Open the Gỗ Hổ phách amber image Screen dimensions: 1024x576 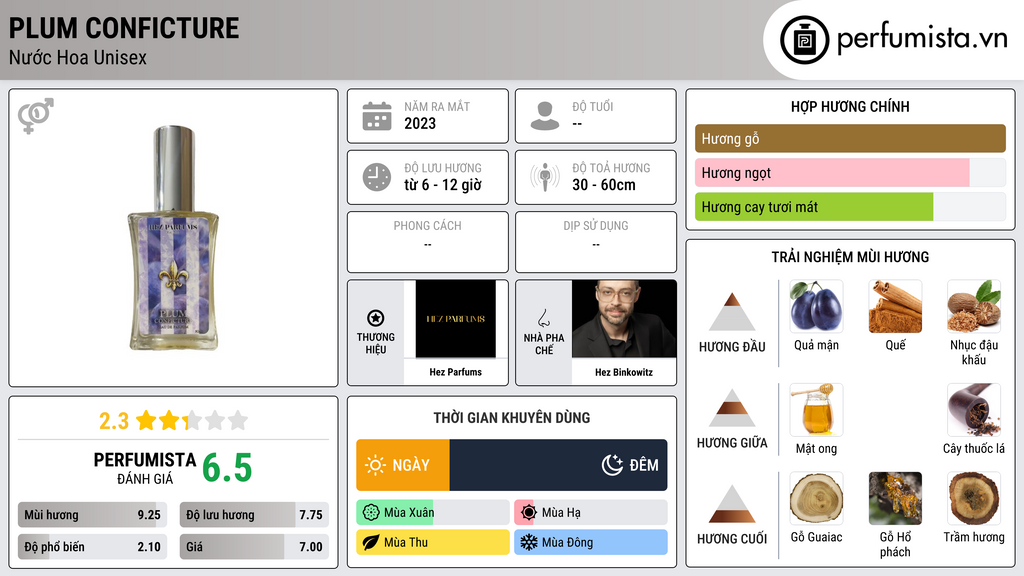click(x=895, y=498)
